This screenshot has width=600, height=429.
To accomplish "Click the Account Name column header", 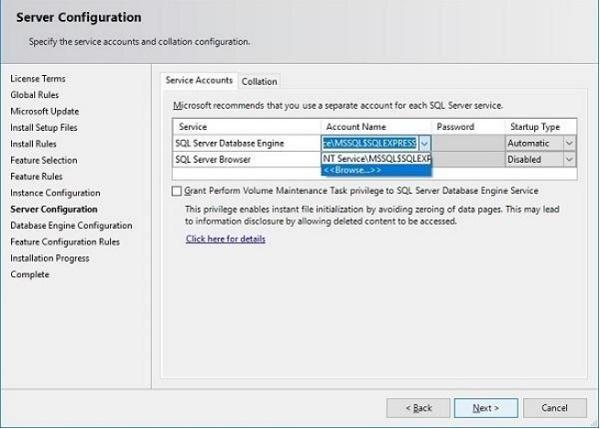I will [355, 127].
